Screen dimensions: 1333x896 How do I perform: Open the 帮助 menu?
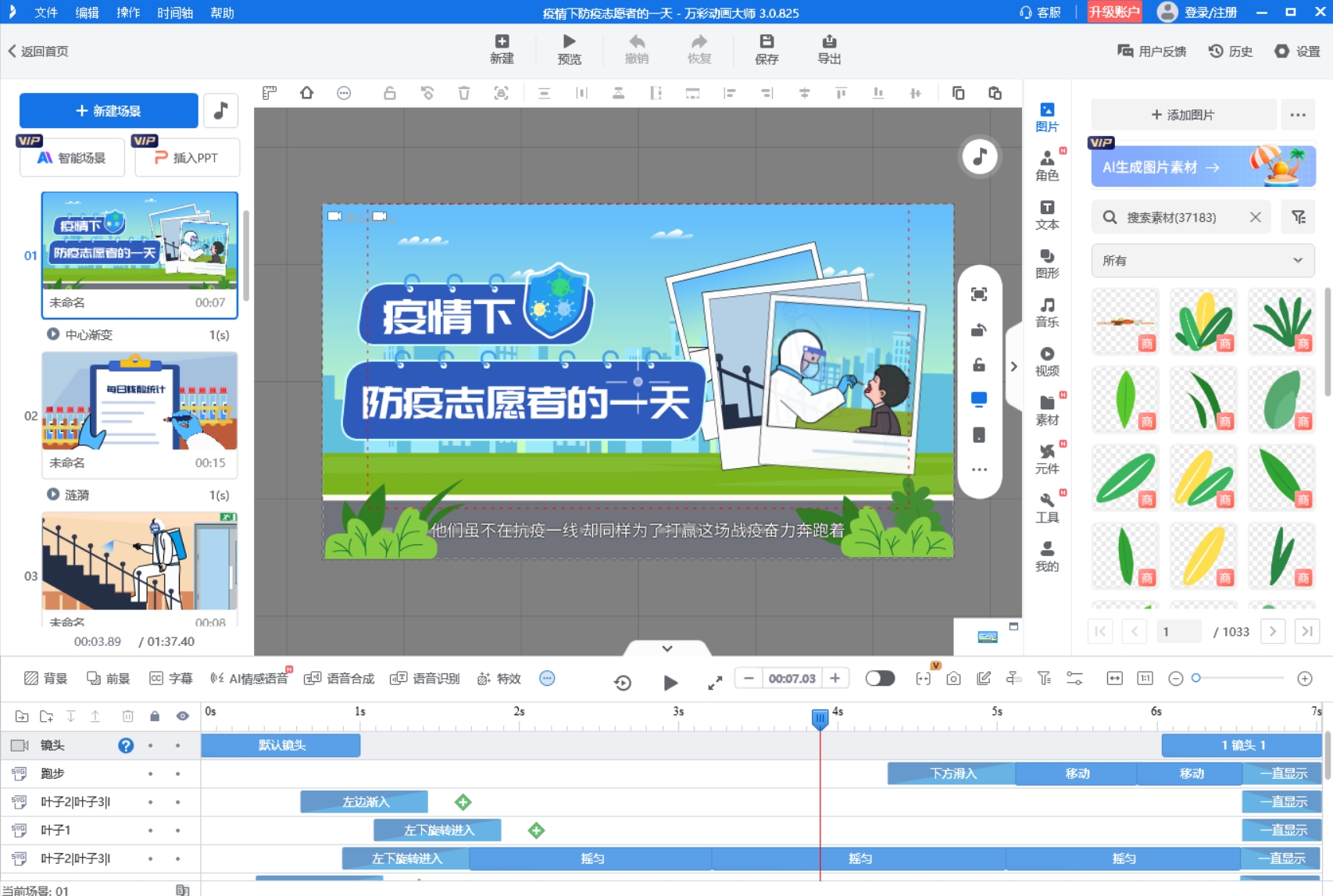click(221, 12)
